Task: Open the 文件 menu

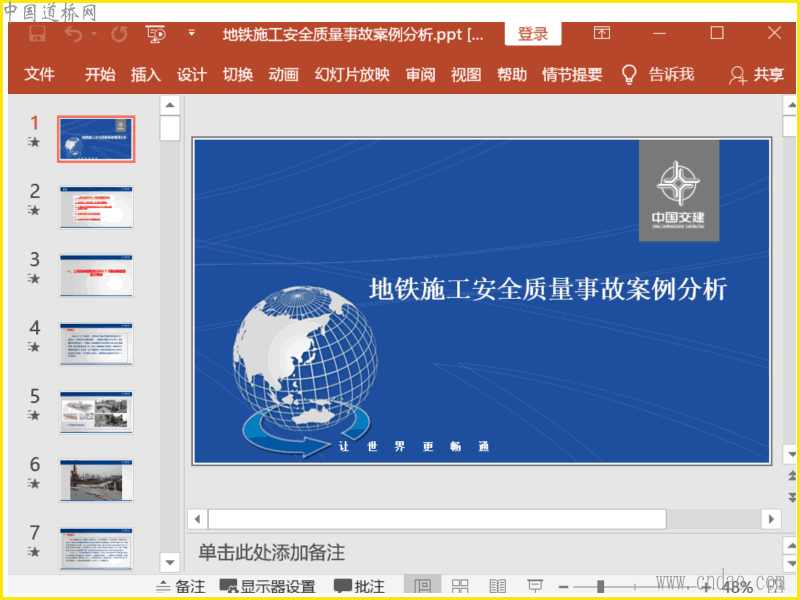Action: pyautogui.click(x=39, y=75)
